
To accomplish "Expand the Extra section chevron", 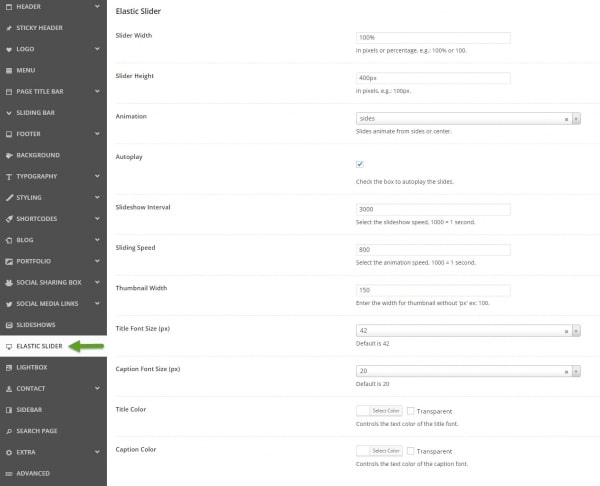I will (x=97, y=452).
